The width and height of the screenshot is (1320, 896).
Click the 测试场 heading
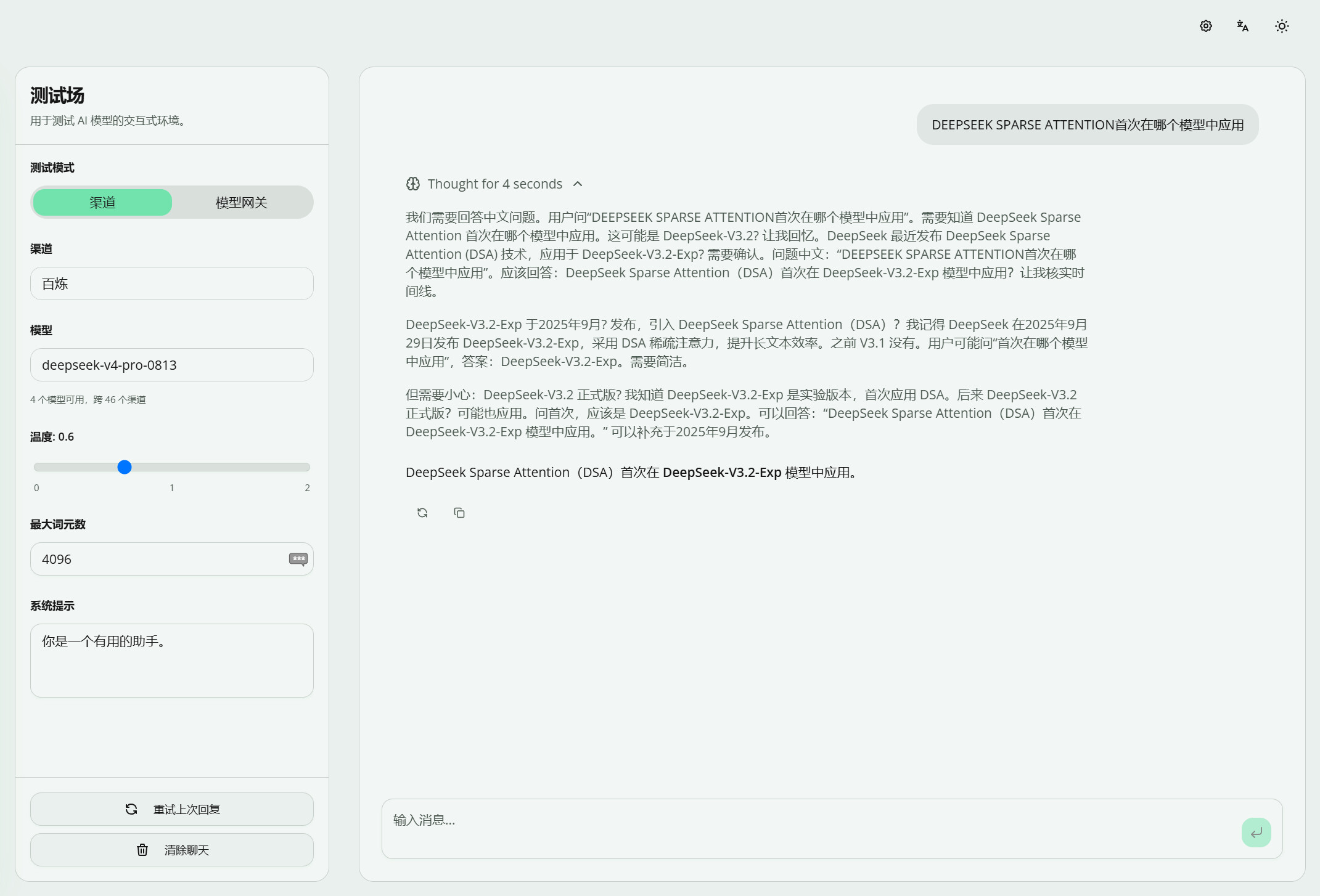(x=57, y=96)
